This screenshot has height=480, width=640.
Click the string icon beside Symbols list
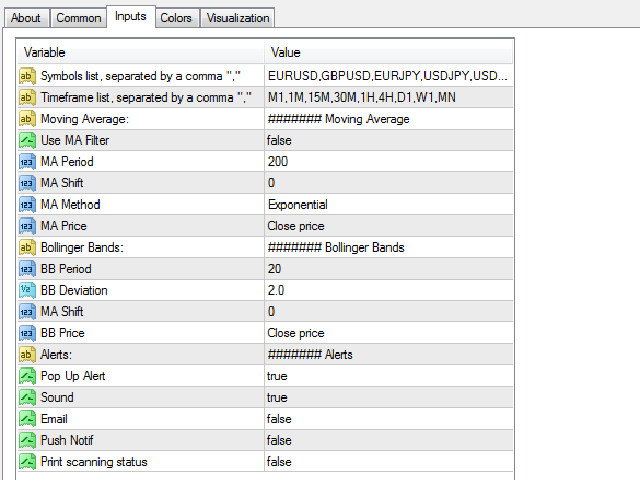(27, 76)
